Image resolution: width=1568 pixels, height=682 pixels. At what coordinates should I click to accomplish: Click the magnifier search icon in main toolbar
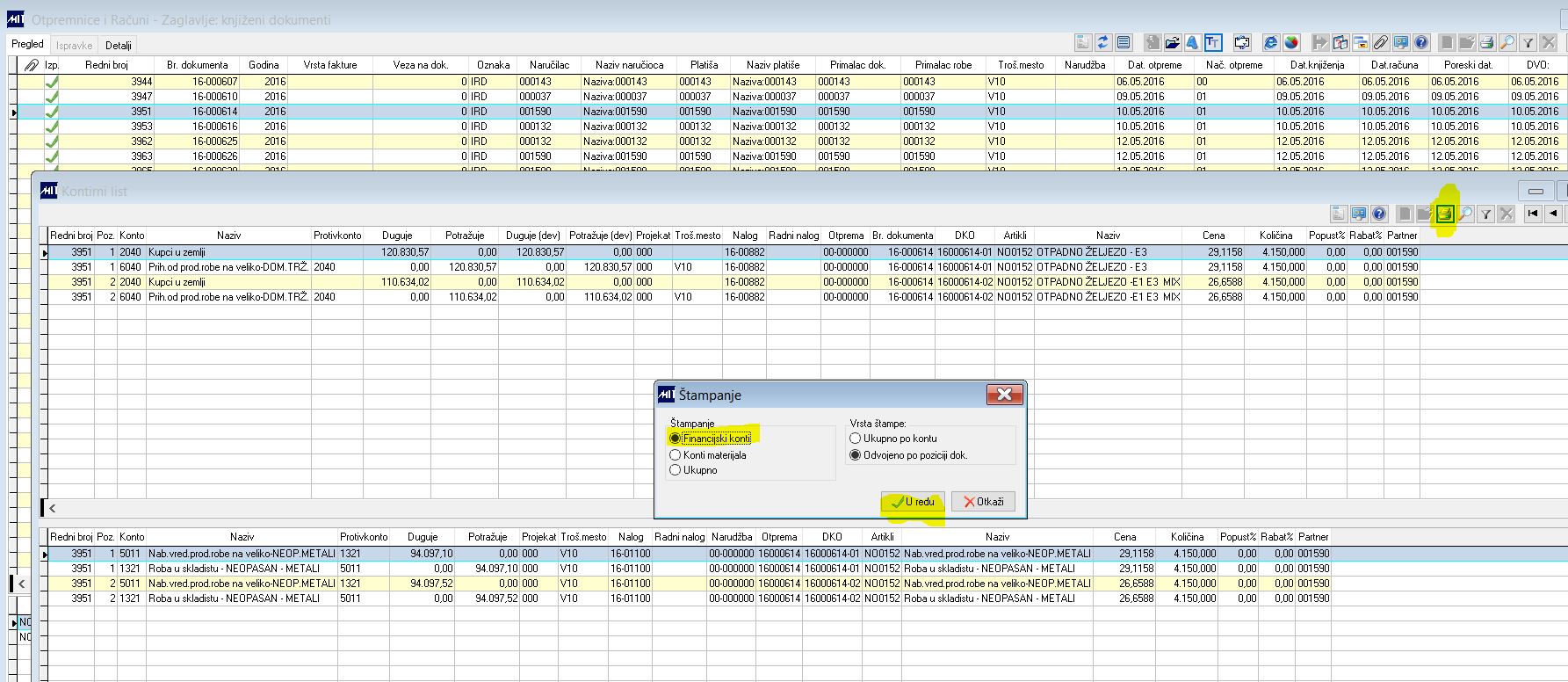(x=1507, y=42)
